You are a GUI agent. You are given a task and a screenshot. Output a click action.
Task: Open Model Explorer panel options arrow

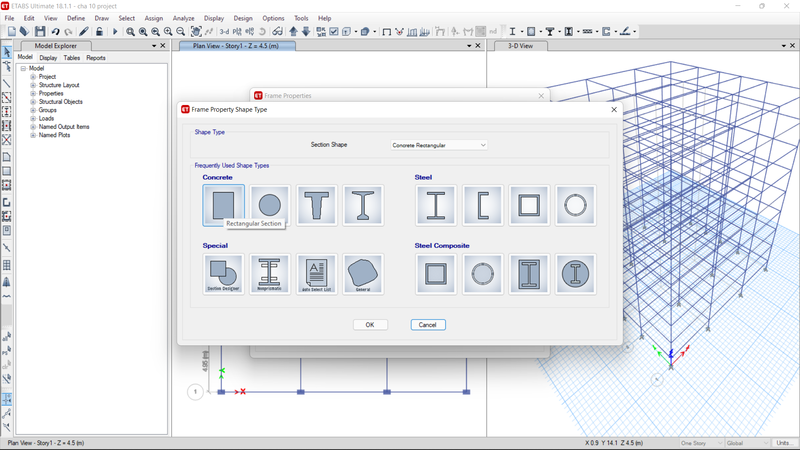tap(154, 46)
